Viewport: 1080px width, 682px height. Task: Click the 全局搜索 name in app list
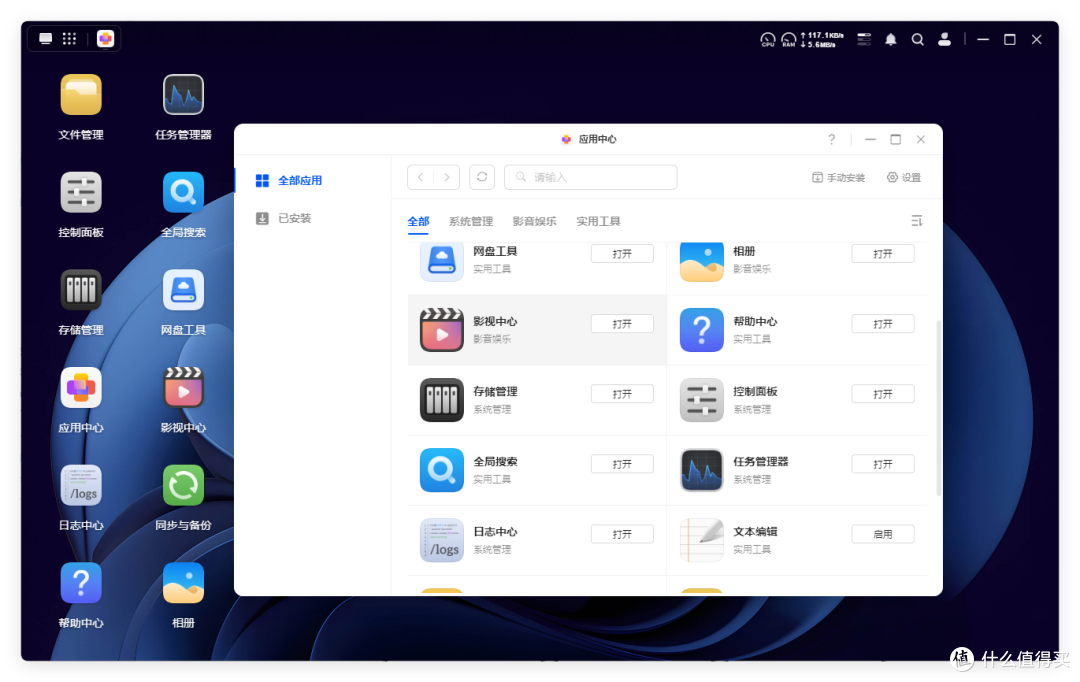495,462
